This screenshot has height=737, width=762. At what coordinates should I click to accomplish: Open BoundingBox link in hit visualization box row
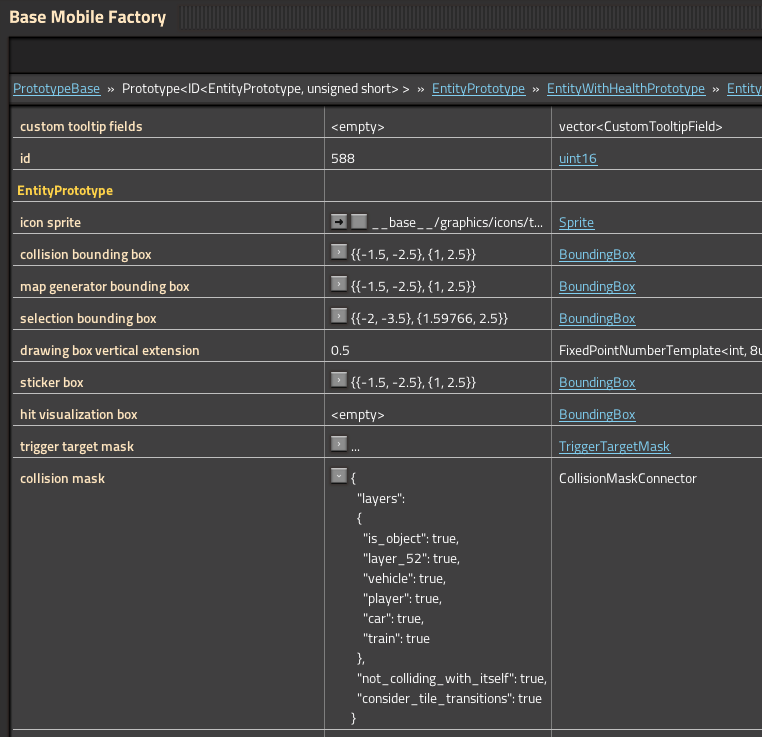click(597, 414)
